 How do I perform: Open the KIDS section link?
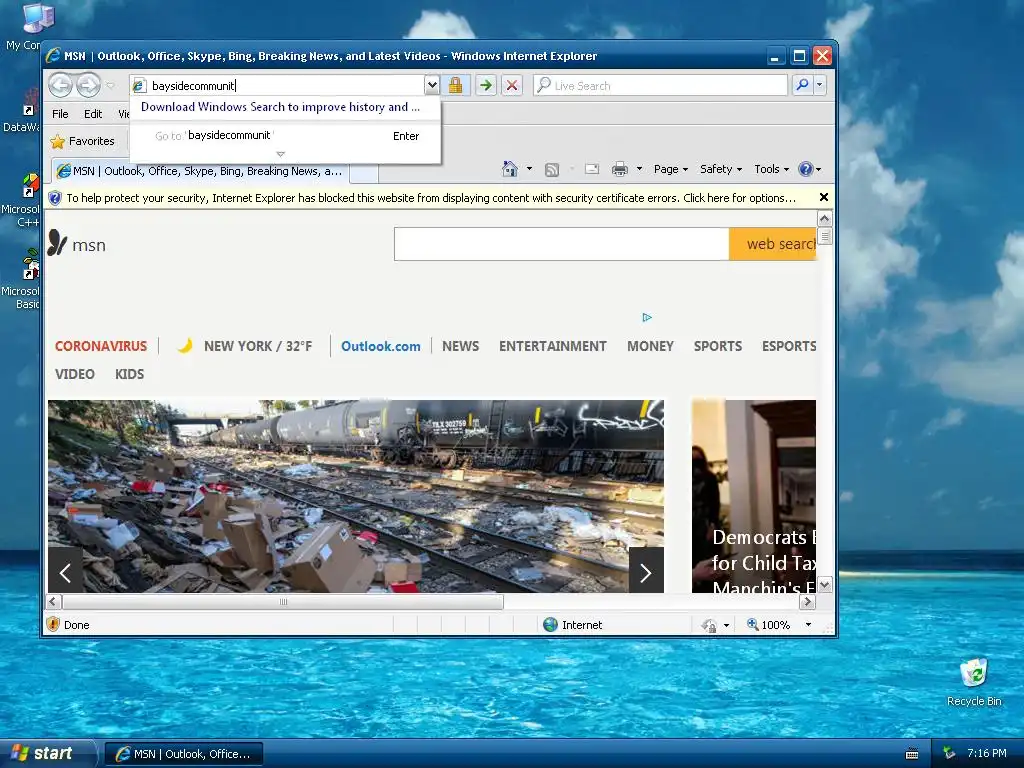pyautogui.click(x=129, y=374)
